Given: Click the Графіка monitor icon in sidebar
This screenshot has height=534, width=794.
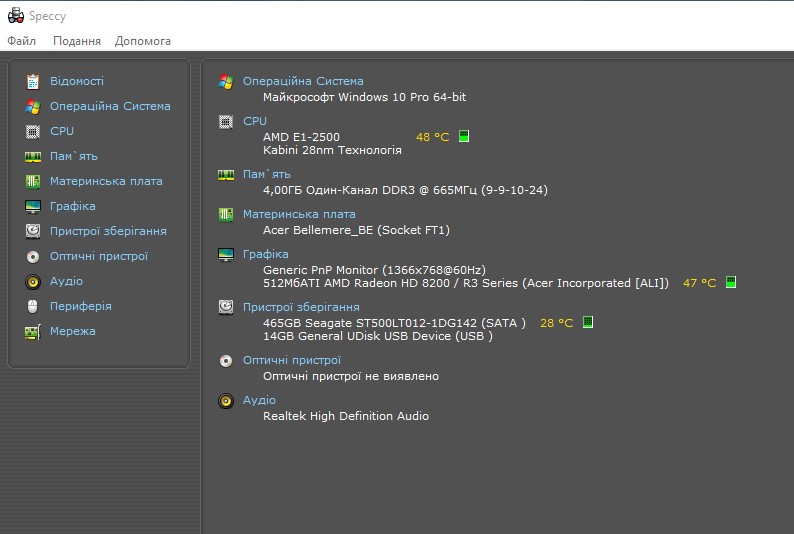Looking at the screenshot, I should [x=33, y=206].
